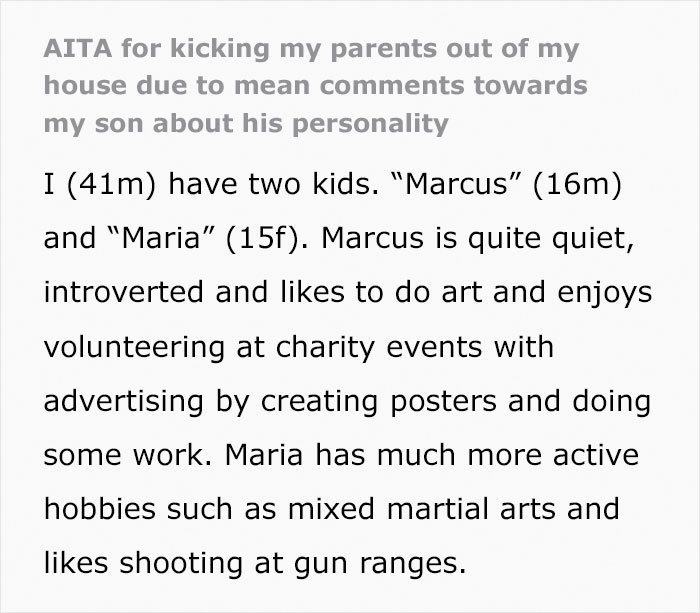700x613 pixels.
Task: Click the word "introverted"
Action: point(124,292)
